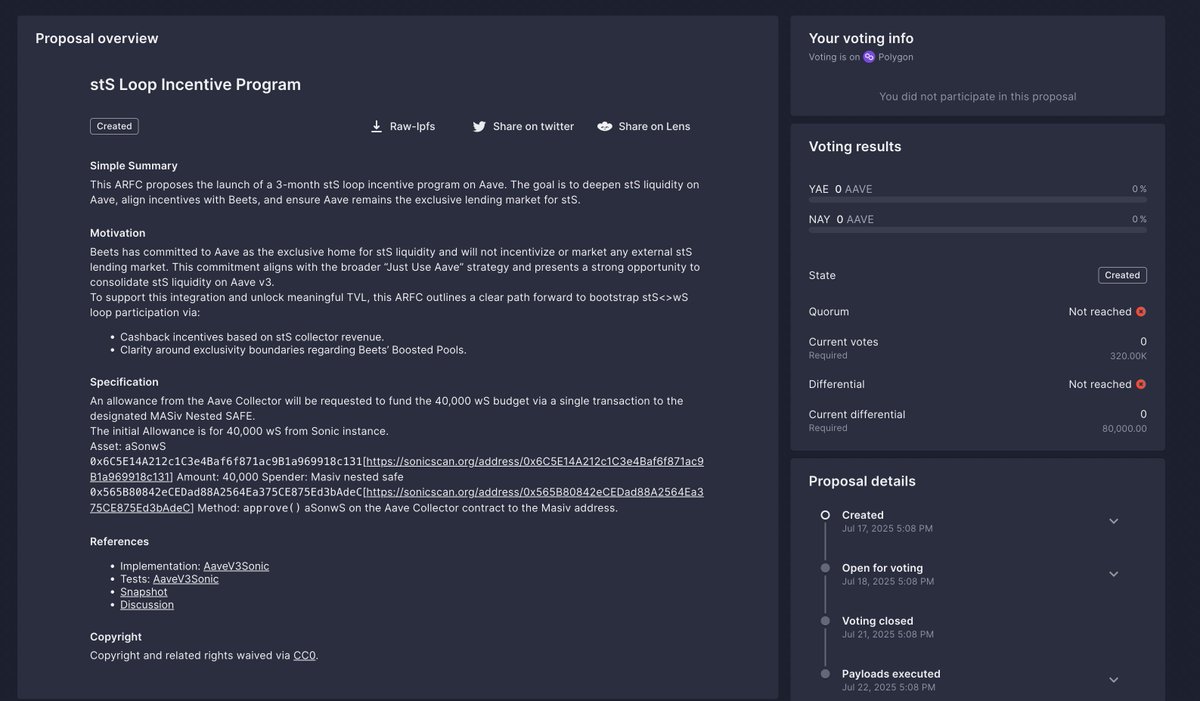Screen dimensions: 1200x701
Task: Click the Twitter bird icon
Action: [x=479, y=127]
